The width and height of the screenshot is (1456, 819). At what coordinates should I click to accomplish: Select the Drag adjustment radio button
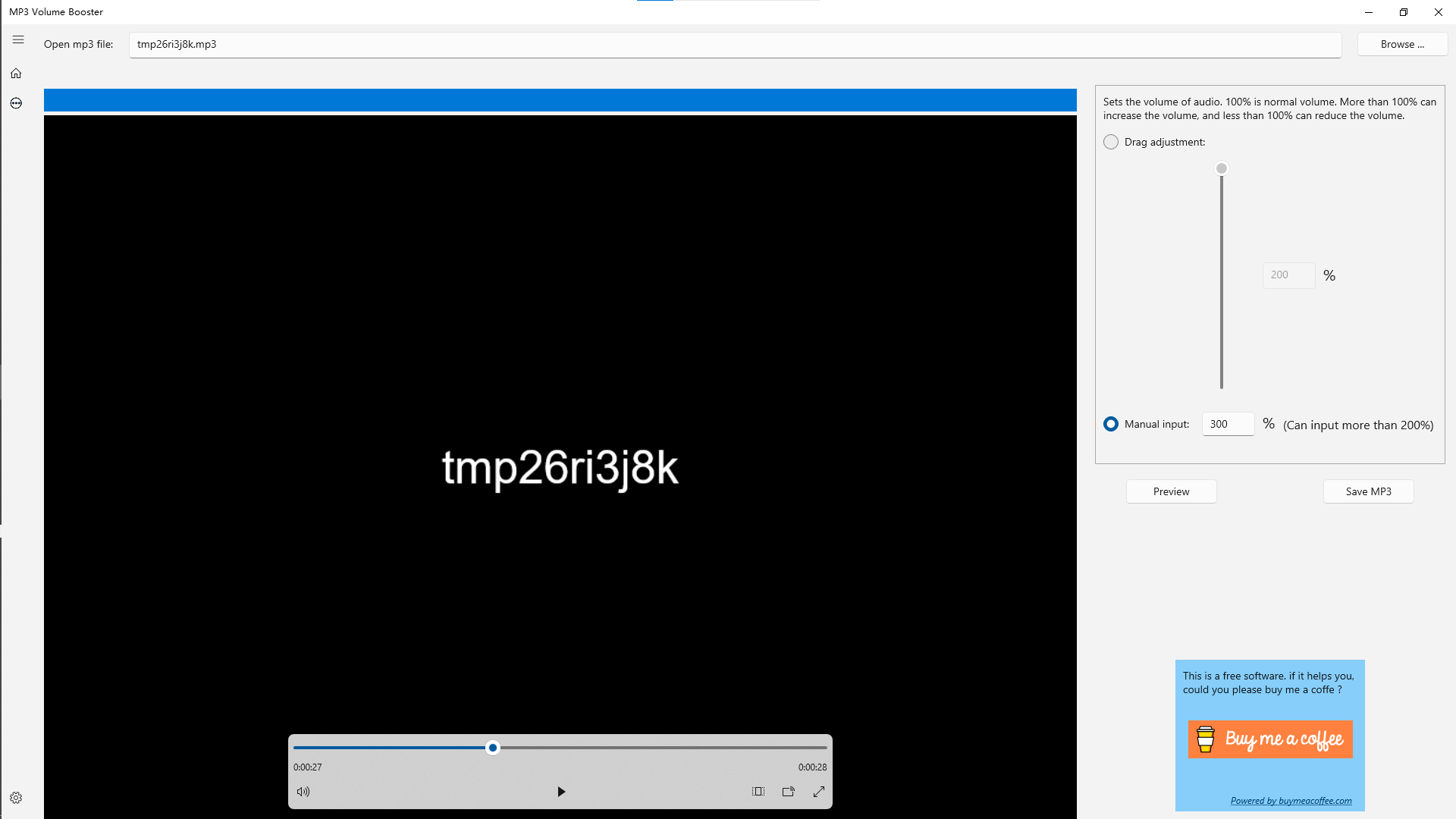(x=1111, y=142)
